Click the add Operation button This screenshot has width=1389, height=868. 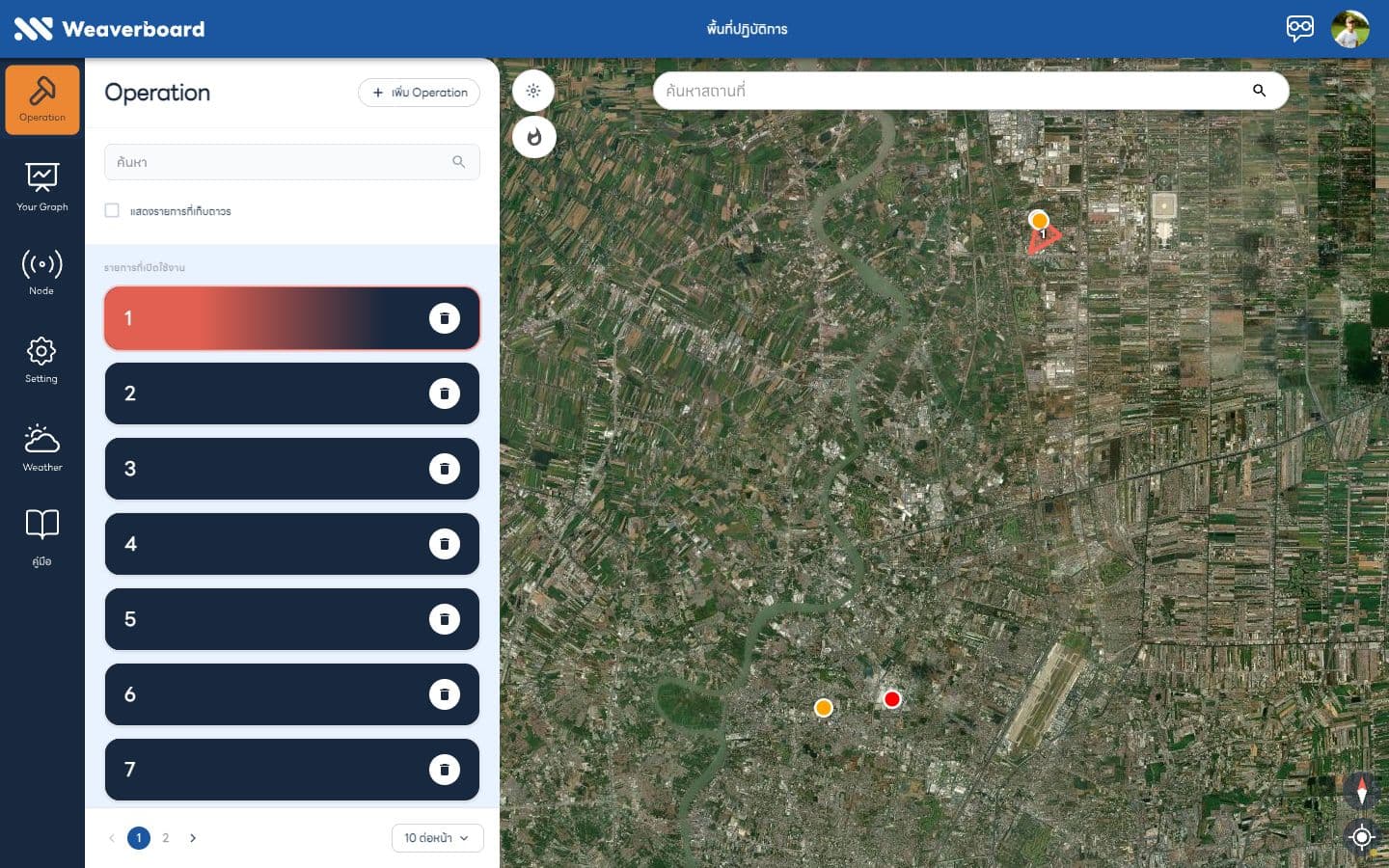(419, 93)
